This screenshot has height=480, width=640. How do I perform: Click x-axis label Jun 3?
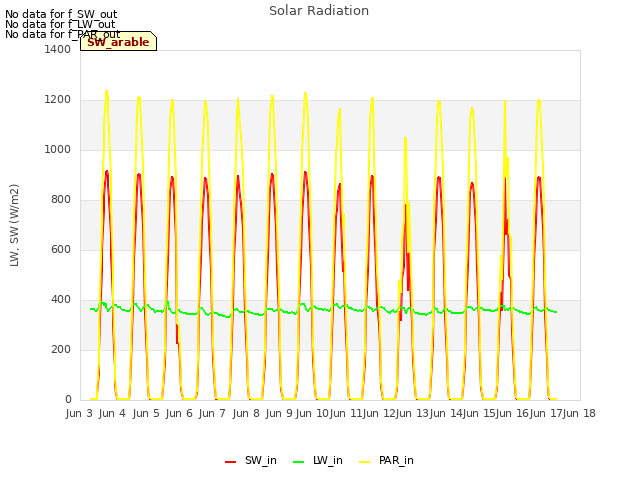(79, 413)
